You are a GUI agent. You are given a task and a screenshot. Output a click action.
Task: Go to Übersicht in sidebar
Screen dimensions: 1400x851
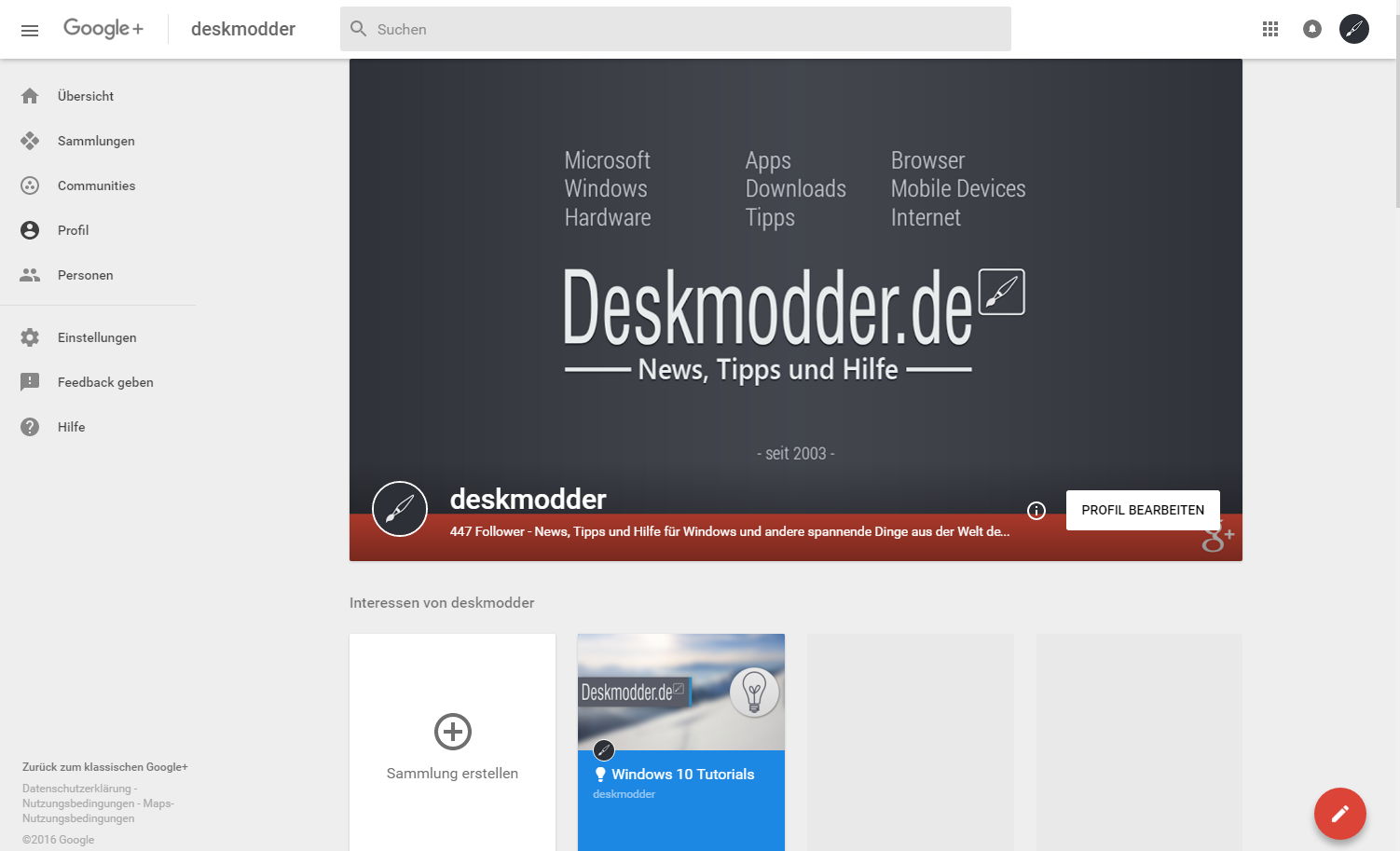coord(85,96)
